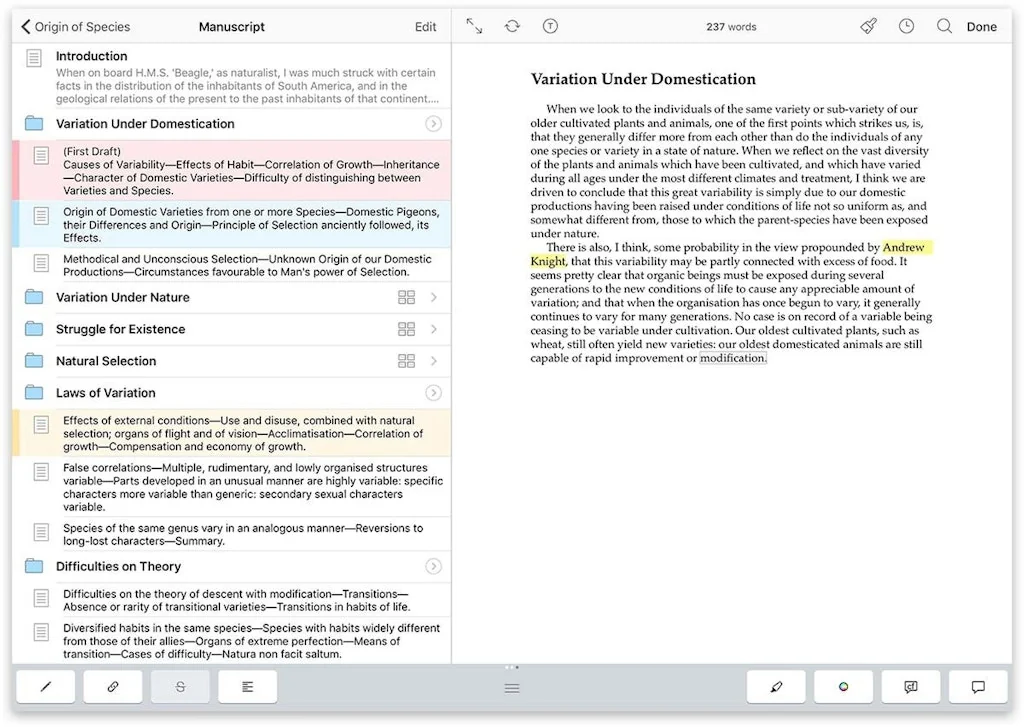Open the appearance paintbrush settings
The image size is (1024, 727).
pos(868,26)
